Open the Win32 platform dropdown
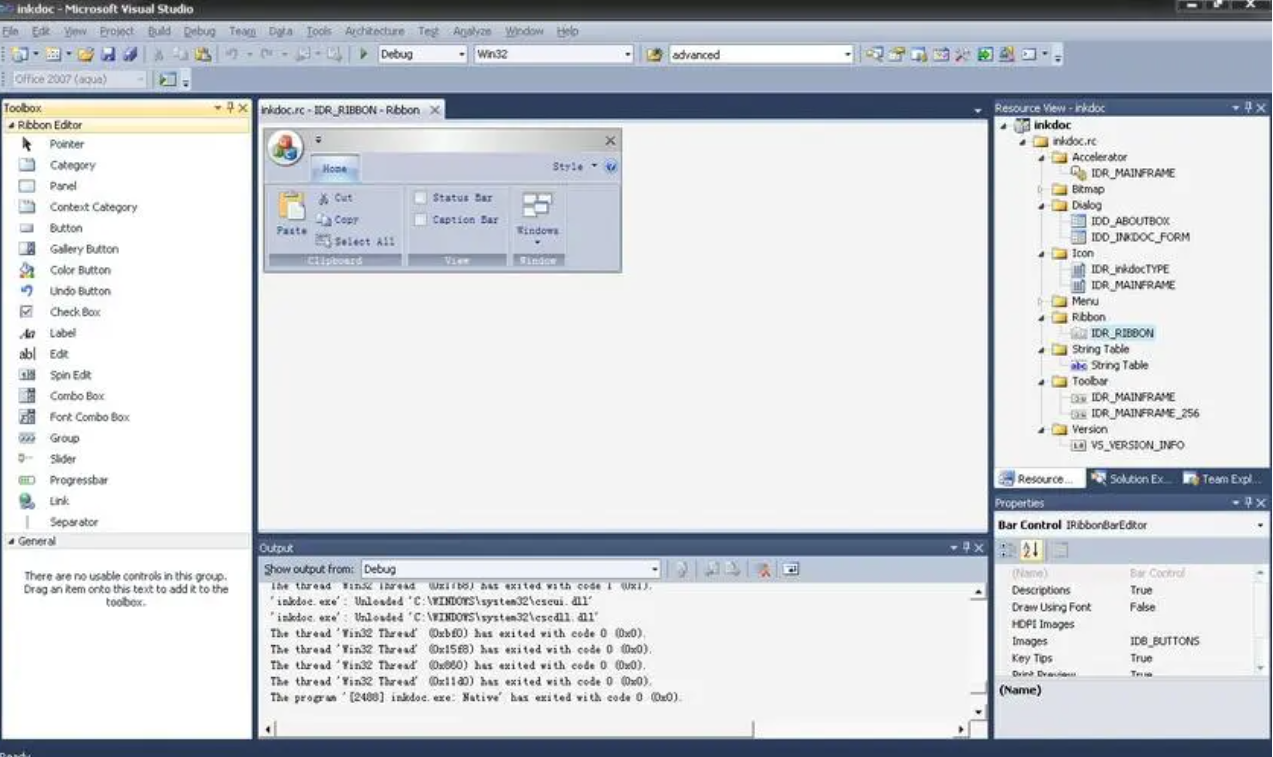1273x757 pixels. coord(628,55)
